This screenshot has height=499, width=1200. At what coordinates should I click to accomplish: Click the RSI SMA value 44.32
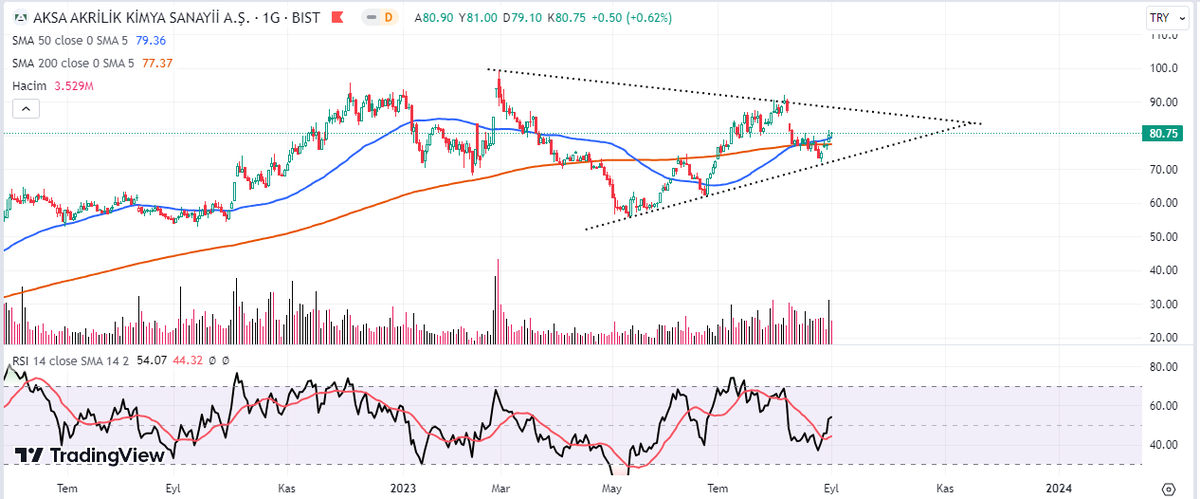[190, 359]
